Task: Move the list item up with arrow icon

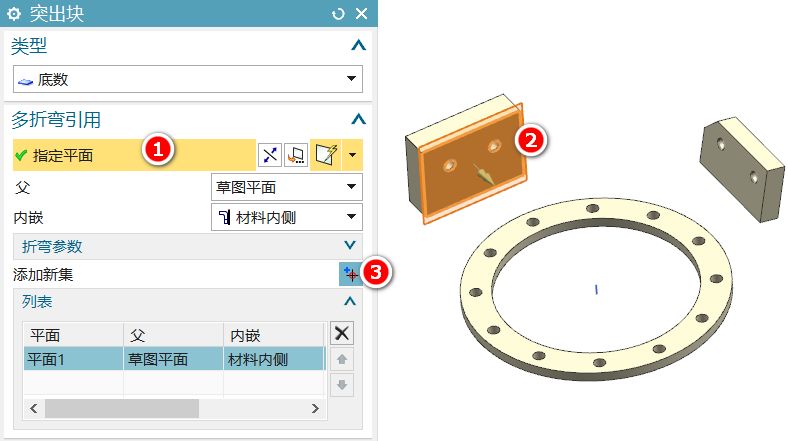Action: tap(342, 360)
